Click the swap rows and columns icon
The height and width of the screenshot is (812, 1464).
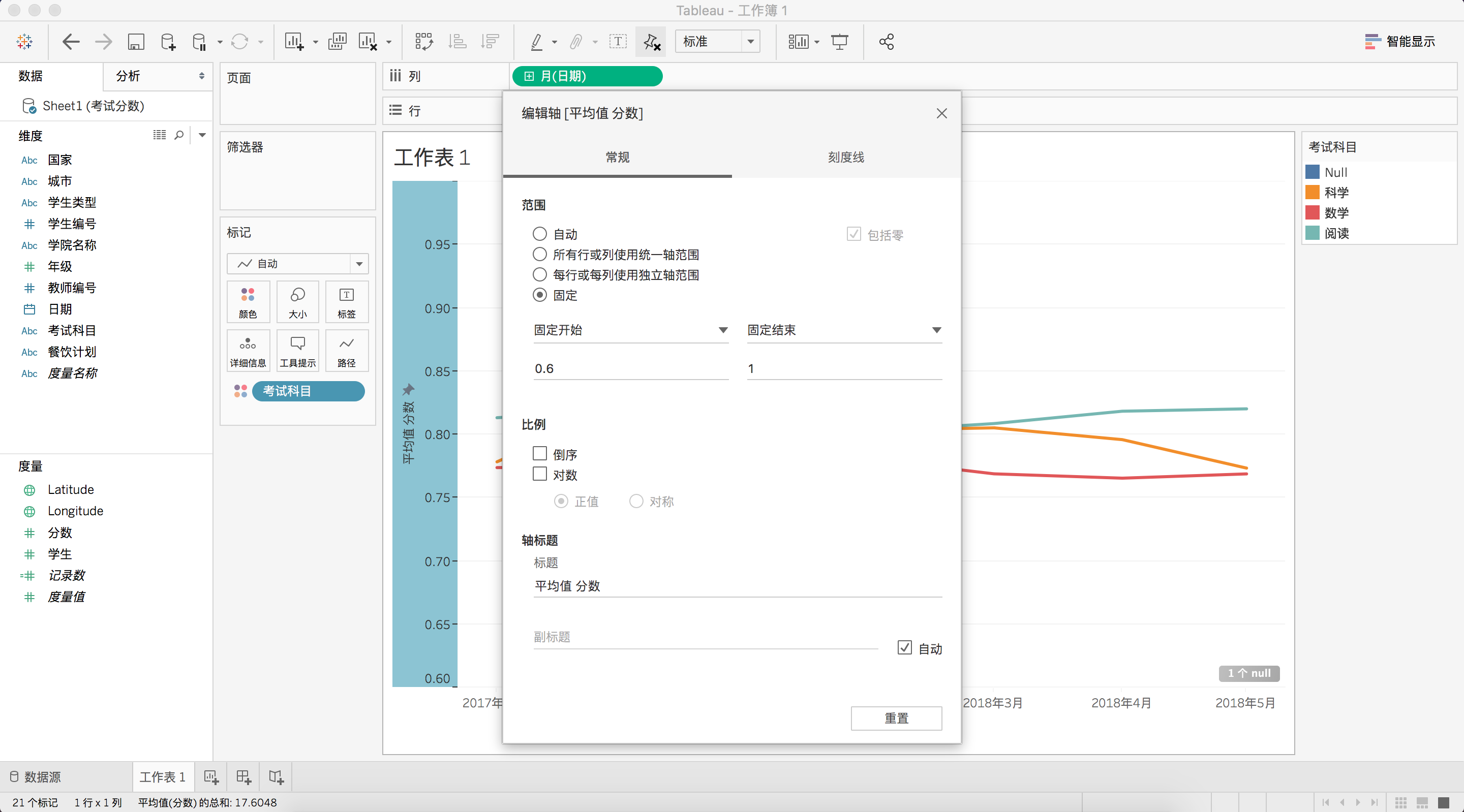424,42
